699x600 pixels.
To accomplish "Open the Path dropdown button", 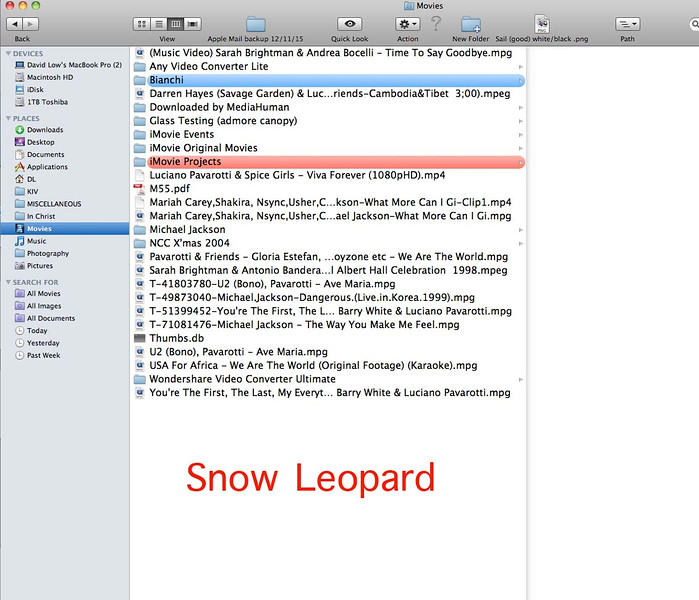I will (x=627, y=24).
